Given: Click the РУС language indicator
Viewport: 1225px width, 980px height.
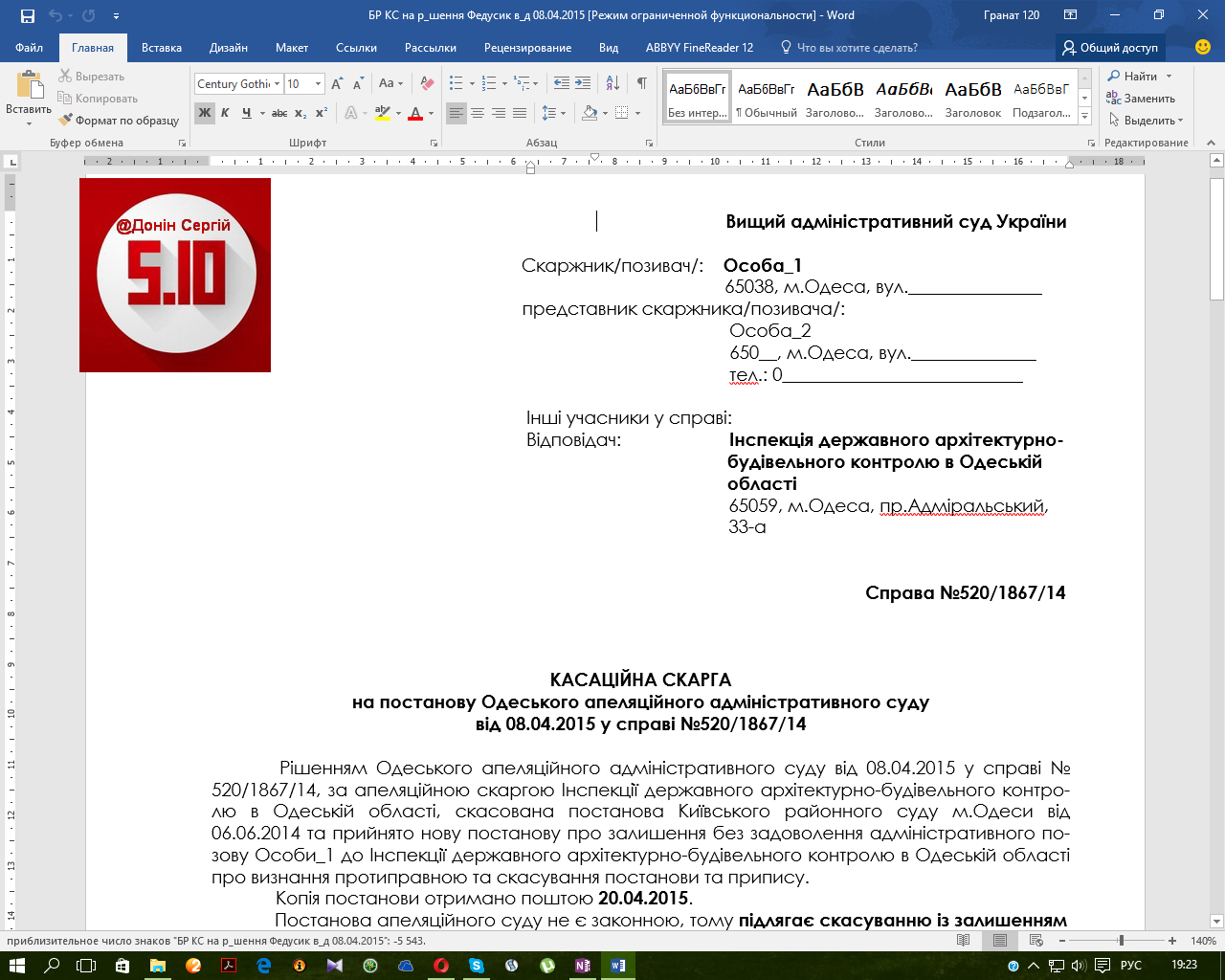Looking at the screenshot, I should pyautogui.click(x=1131, y=966).
